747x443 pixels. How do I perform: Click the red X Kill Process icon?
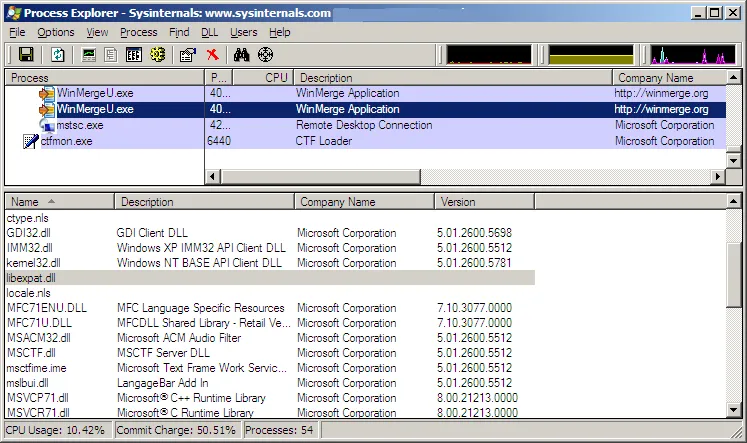[x=212, y=55]
